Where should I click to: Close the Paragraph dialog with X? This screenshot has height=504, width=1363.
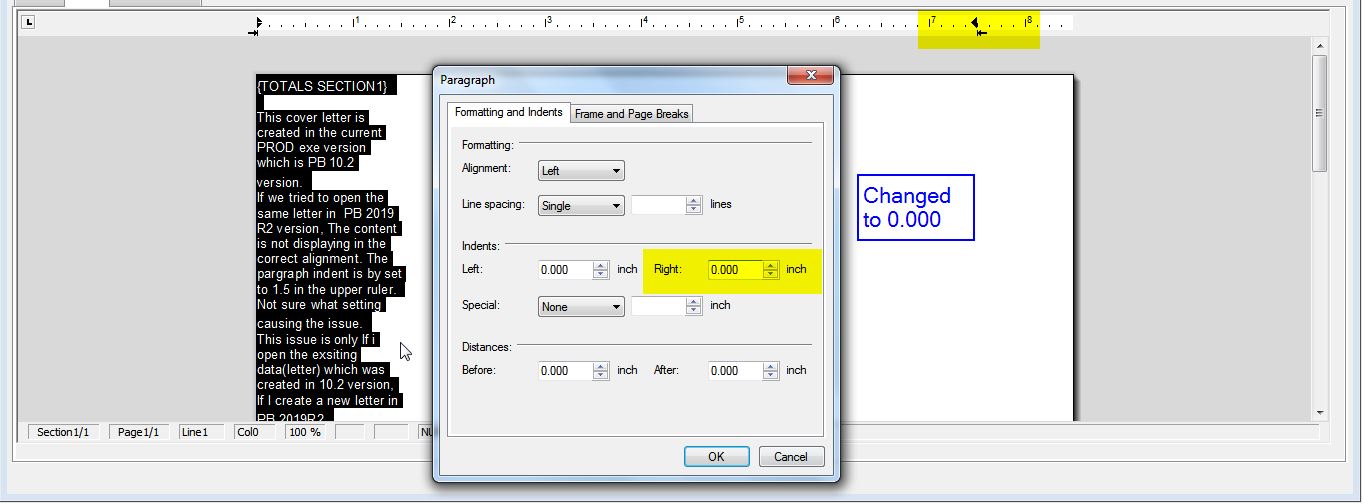coord(810,77)
